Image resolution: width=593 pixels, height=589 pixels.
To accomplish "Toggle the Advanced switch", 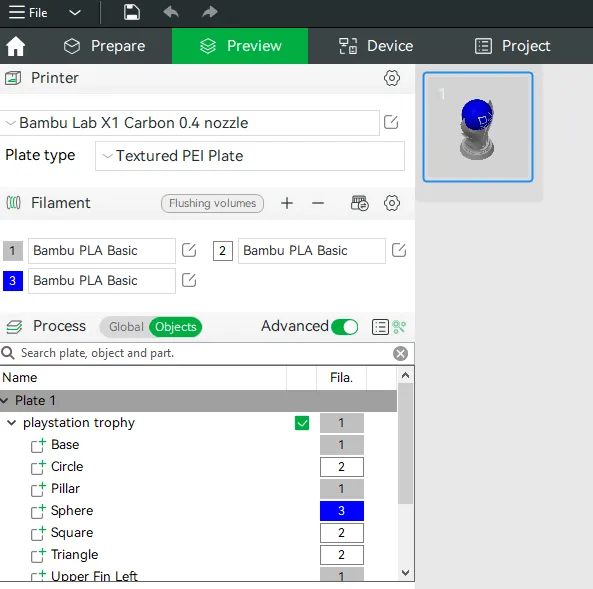I will click(x=345, y=327).
